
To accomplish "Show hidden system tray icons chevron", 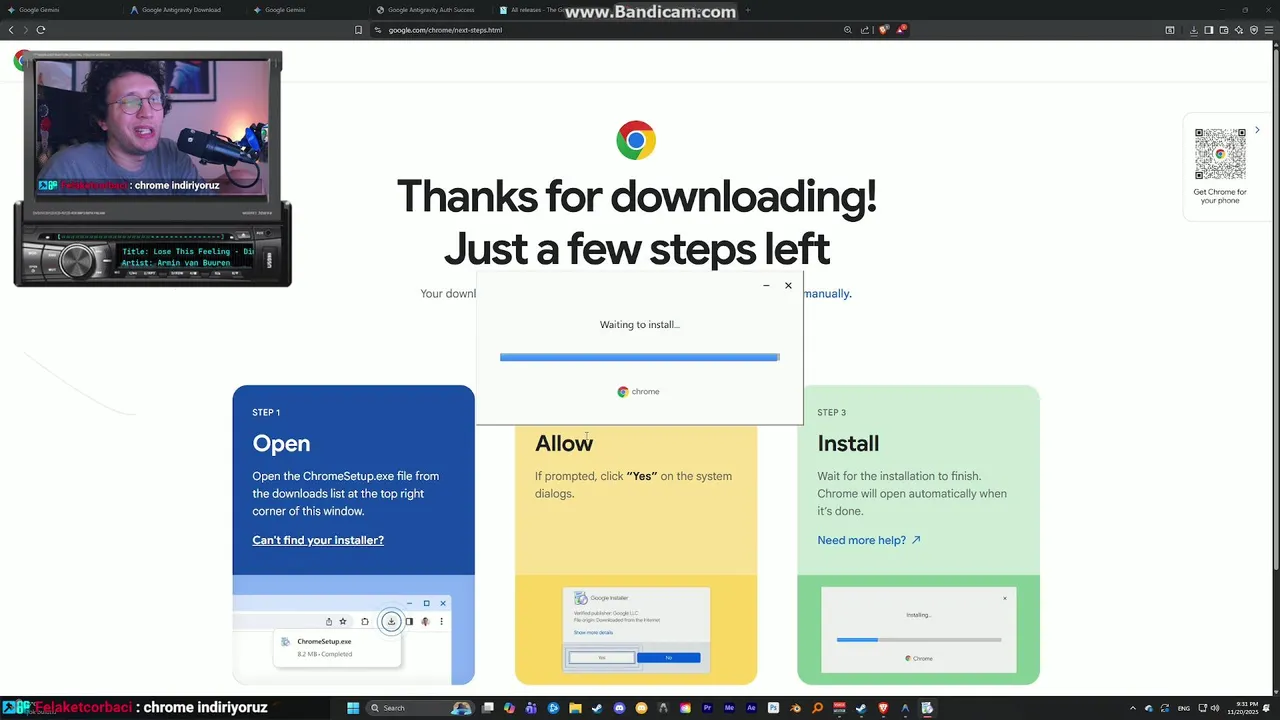I will pos(1133,708).
